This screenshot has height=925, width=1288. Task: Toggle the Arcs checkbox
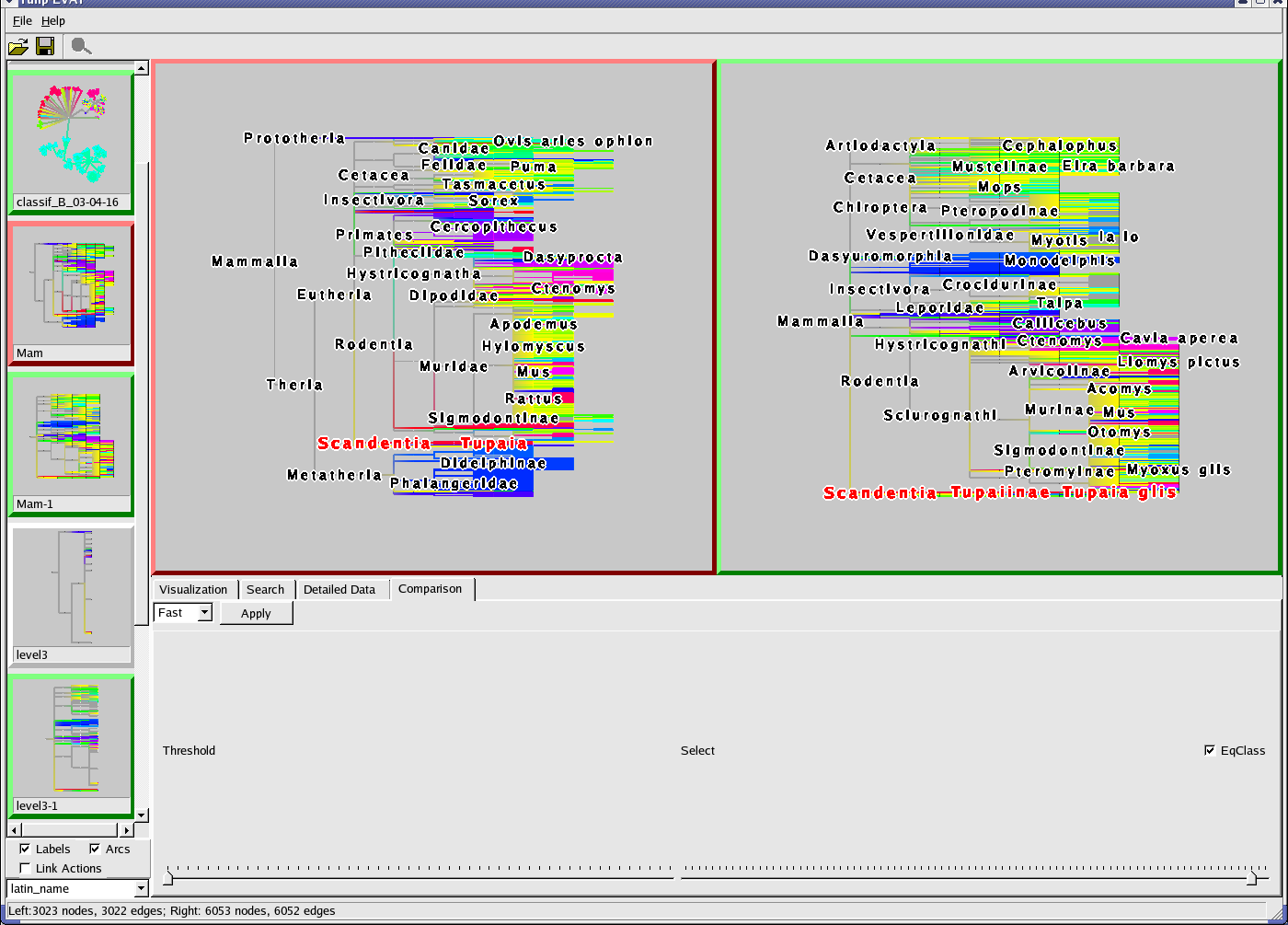(x=95, y=850)
